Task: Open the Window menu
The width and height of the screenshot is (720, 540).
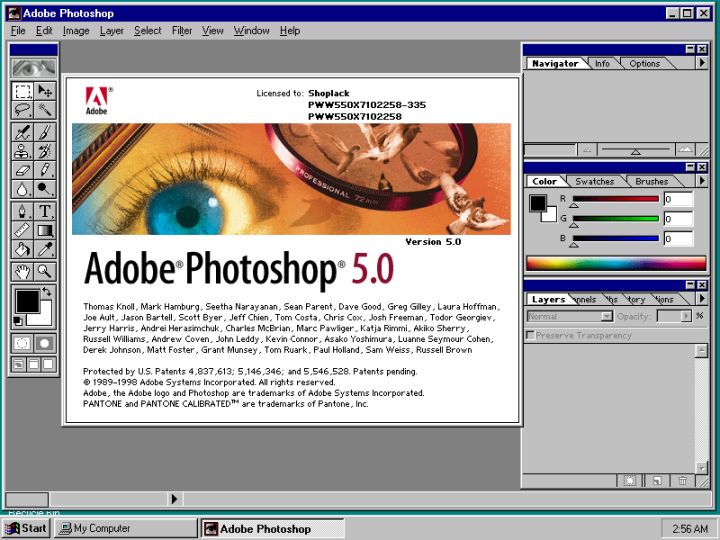Action: [x=252, y=31]
